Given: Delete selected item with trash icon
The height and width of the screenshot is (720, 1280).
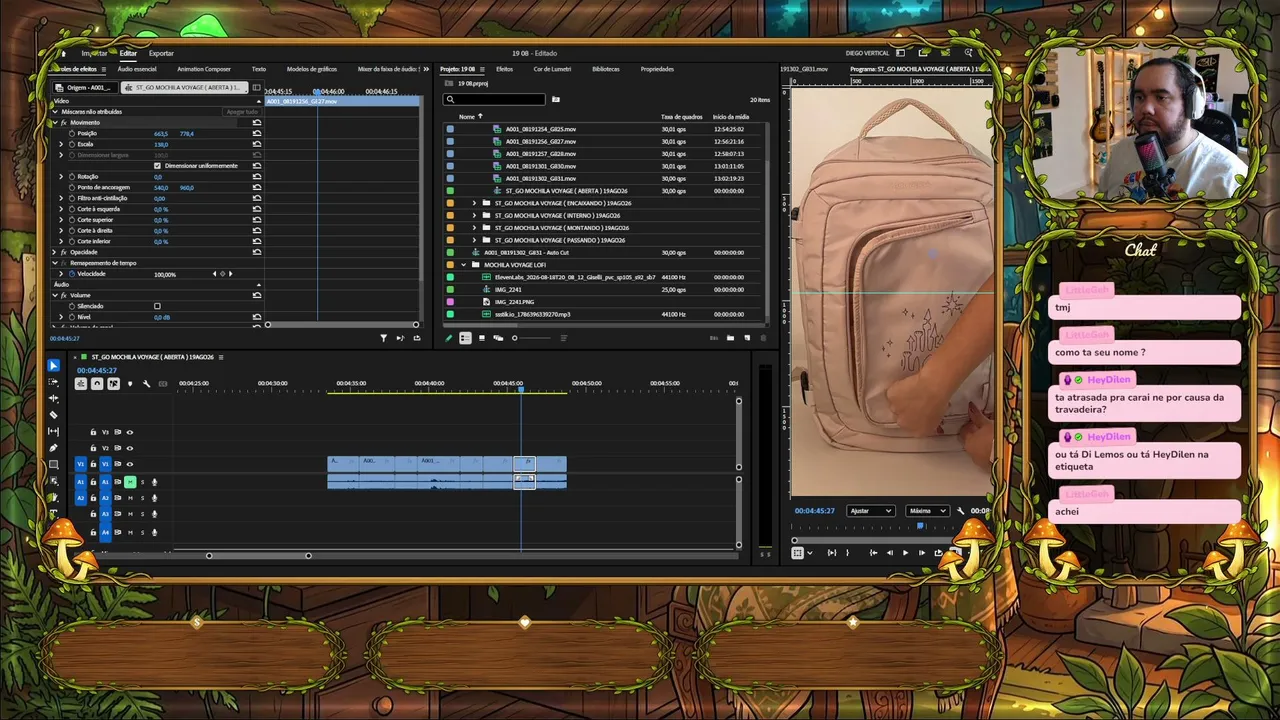Looking at the screenshot, I should coord(762,338).
